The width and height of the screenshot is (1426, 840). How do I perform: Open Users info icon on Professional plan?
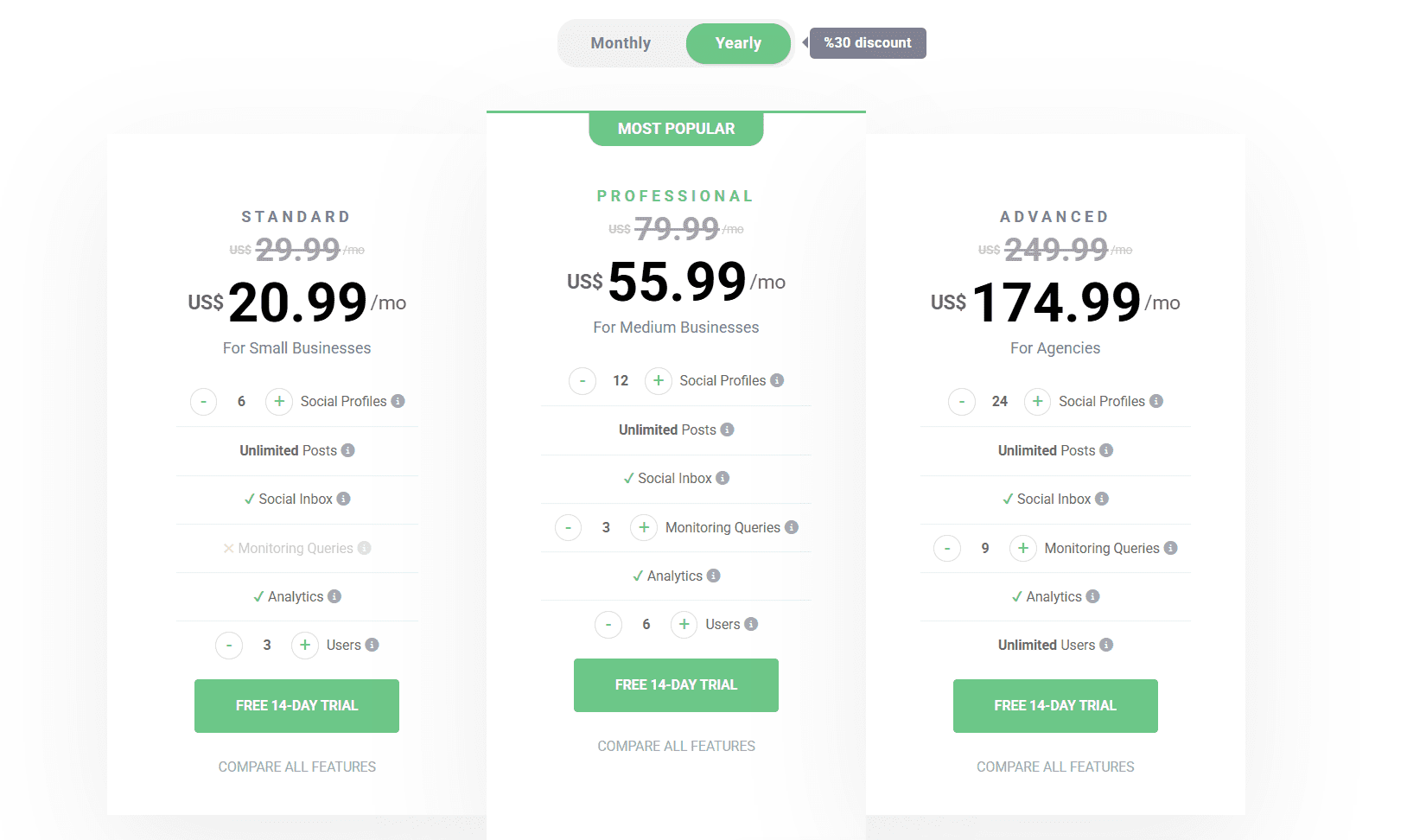tap(751, 624)
